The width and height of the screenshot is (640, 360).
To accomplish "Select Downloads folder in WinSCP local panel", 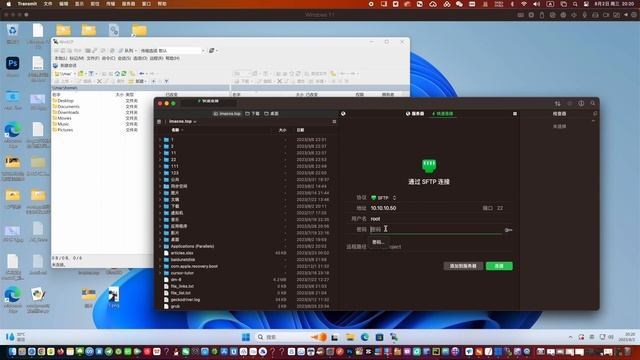I will click(x=68, y=112).
